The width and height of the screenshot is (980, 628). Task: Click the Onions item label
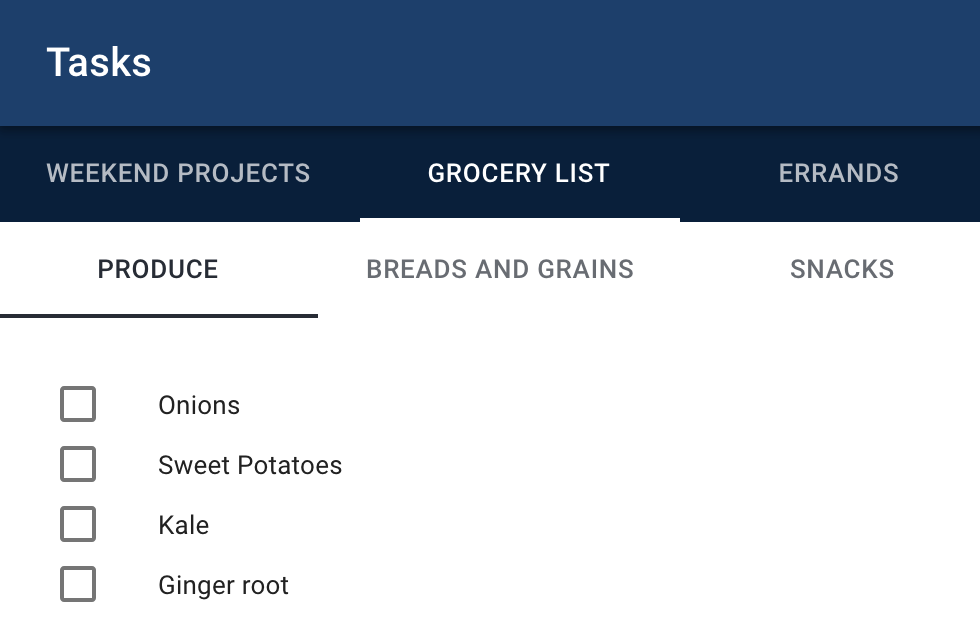point(199,406)
